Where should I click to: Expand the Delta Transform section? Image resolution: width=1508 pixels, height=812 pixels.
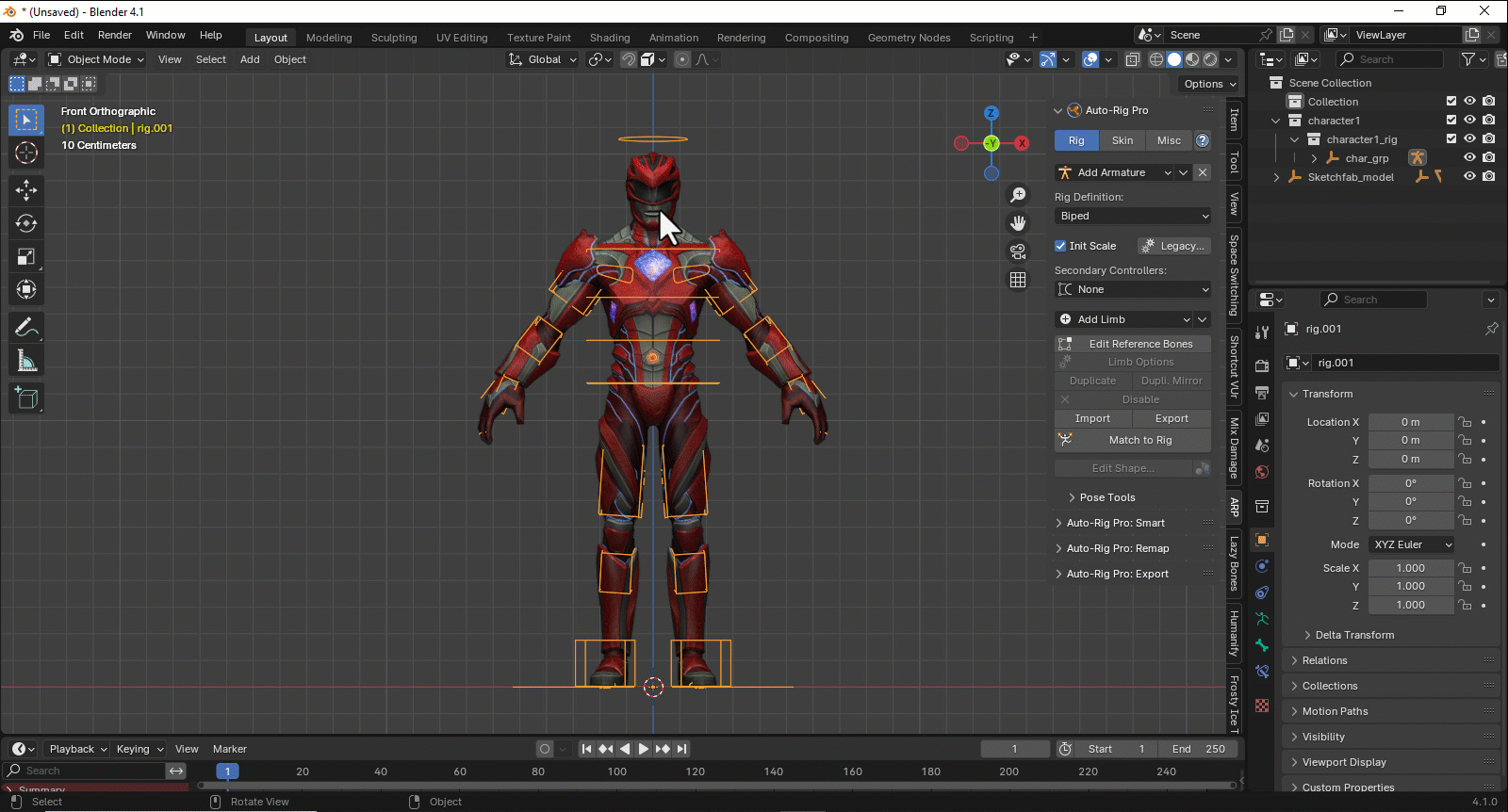tap(1354, 635)
